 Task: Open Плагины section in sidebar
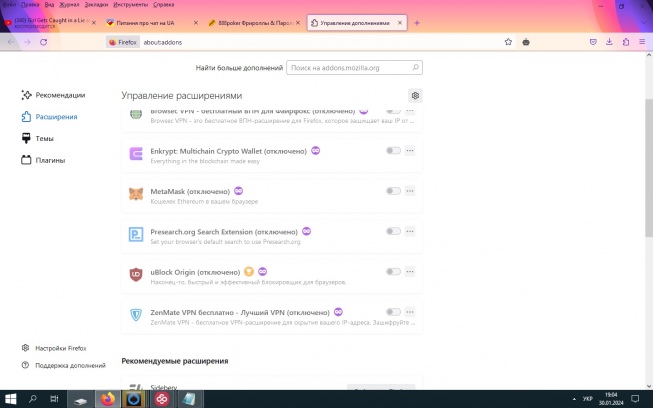click(x=43, y=160)
